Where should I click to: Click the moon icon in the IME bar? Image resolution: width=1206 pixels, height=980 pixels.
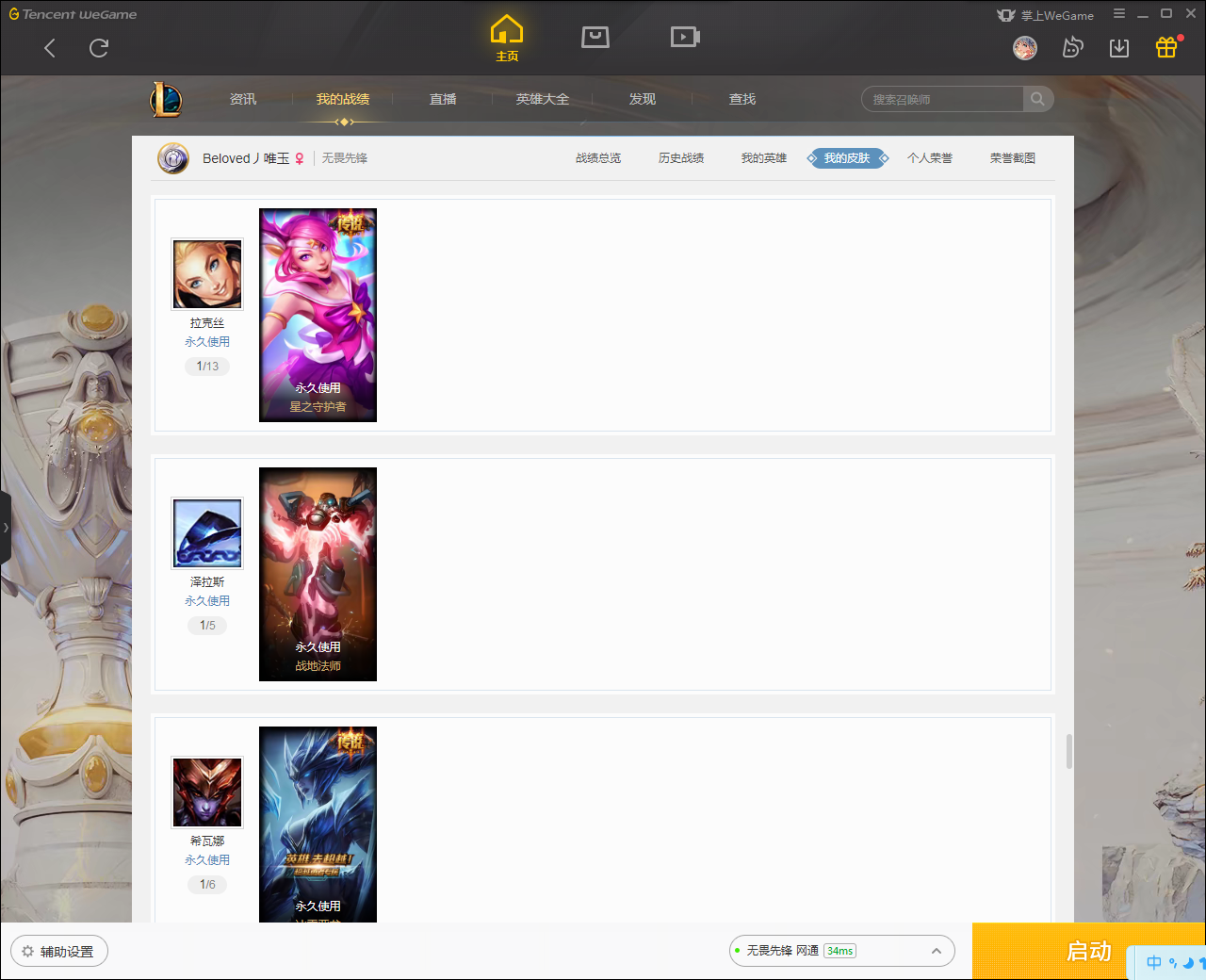click(x=1188, y=963)
